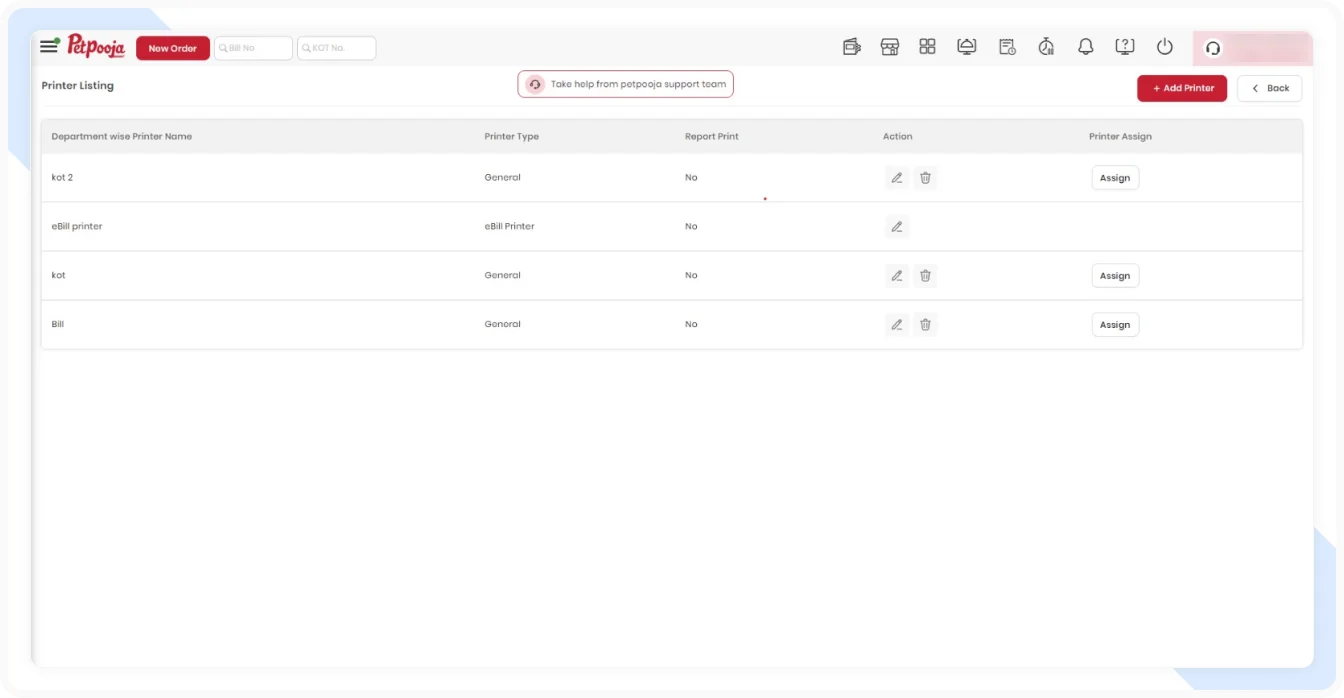Viewport: 1344px width, 698px height.
Task: Assign the kot printer
Action: pyautogui.click(x=1114, y=276)
